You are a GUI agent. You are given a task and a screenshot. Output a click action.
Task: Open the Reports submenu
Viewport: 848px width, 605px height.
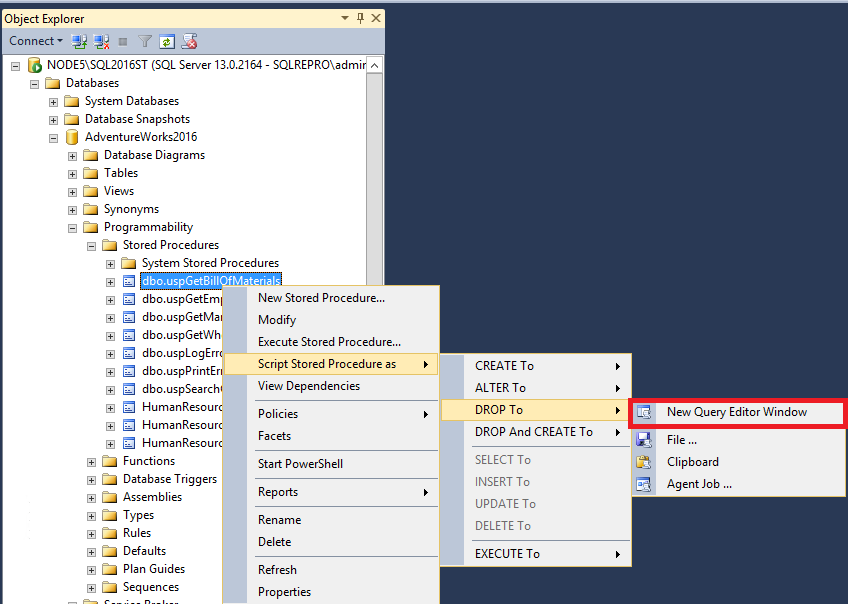330,492
